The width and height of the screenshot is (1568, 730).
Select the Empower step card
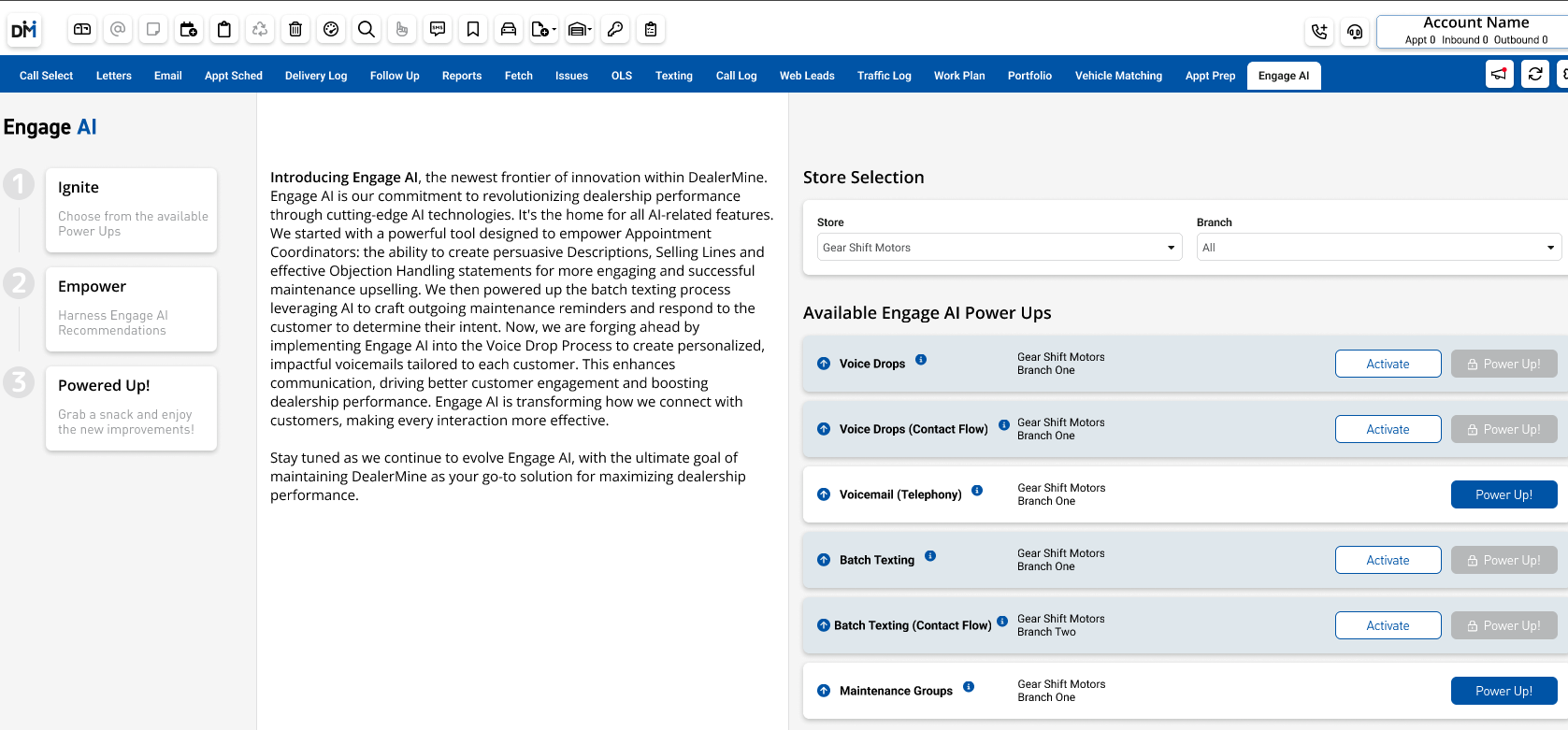pos(132,309)
